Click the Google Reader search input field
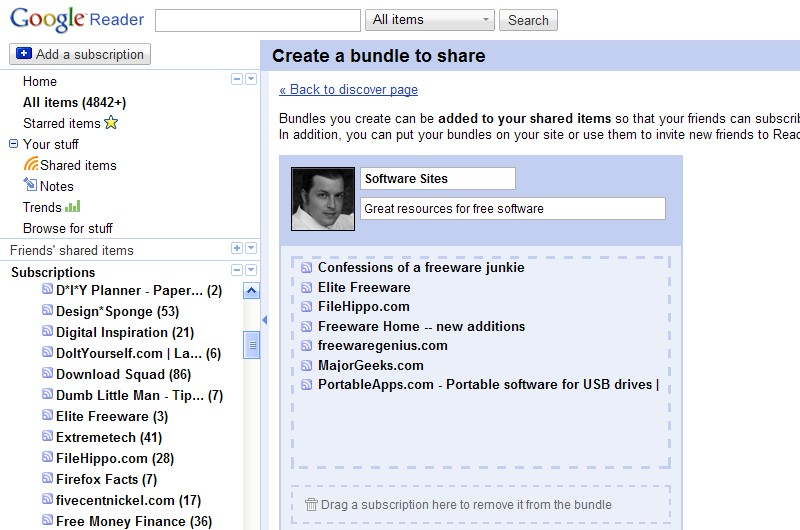Image resolution: width=800 pixels, height=530 pixels. 258,20
